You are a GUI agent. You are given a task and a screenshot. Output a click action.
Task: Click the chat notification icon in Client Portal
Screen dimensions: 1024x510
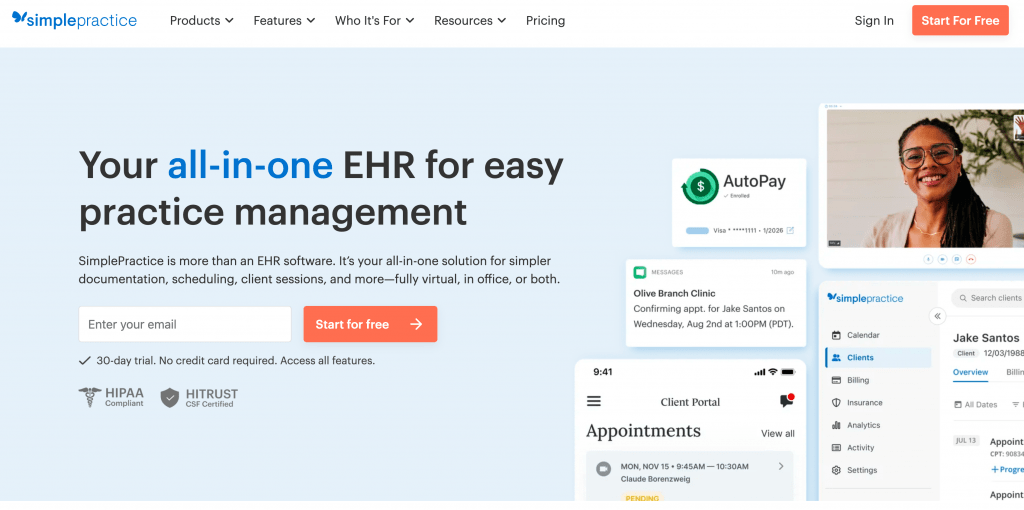tap(787, 401)
